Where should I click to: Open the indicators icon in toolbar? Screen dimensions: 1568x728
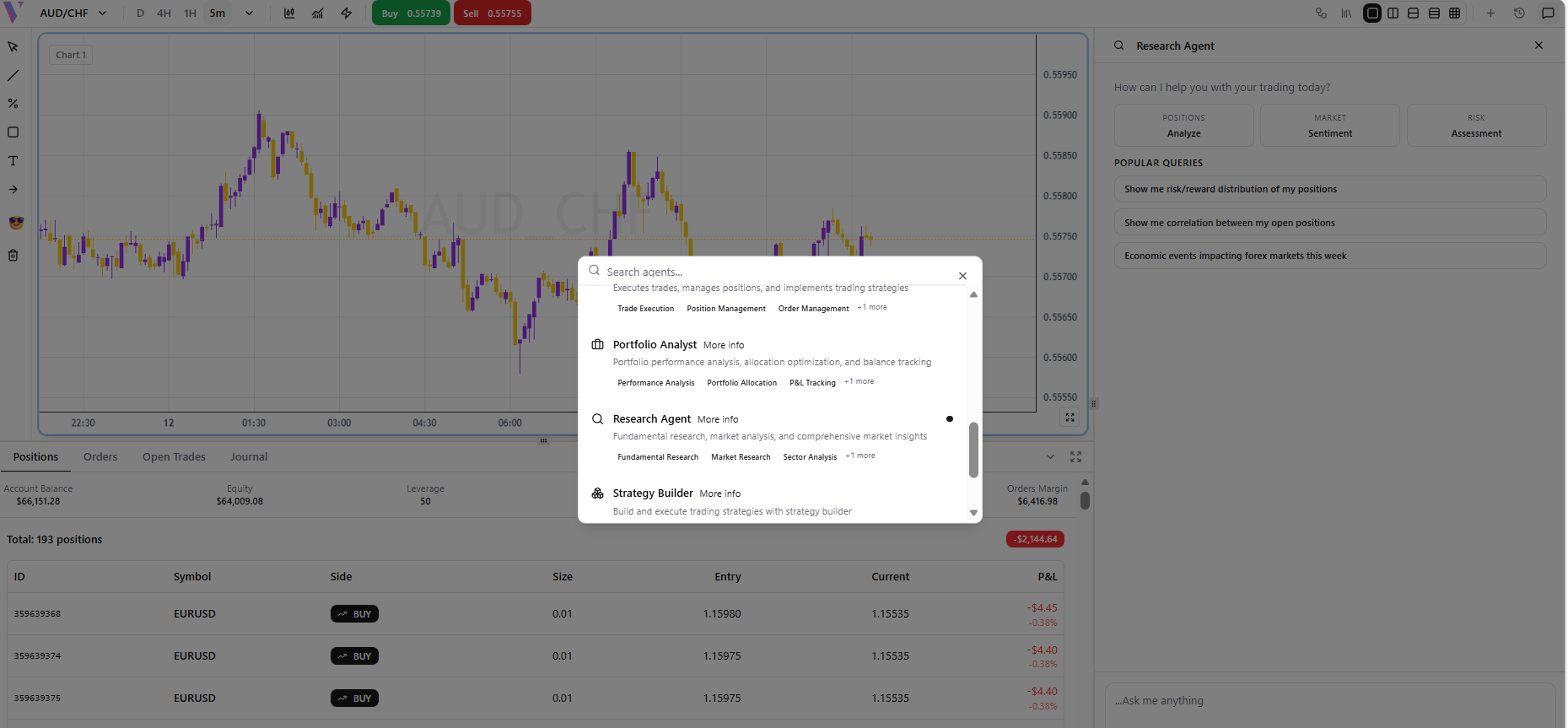[x=318, y=13]
